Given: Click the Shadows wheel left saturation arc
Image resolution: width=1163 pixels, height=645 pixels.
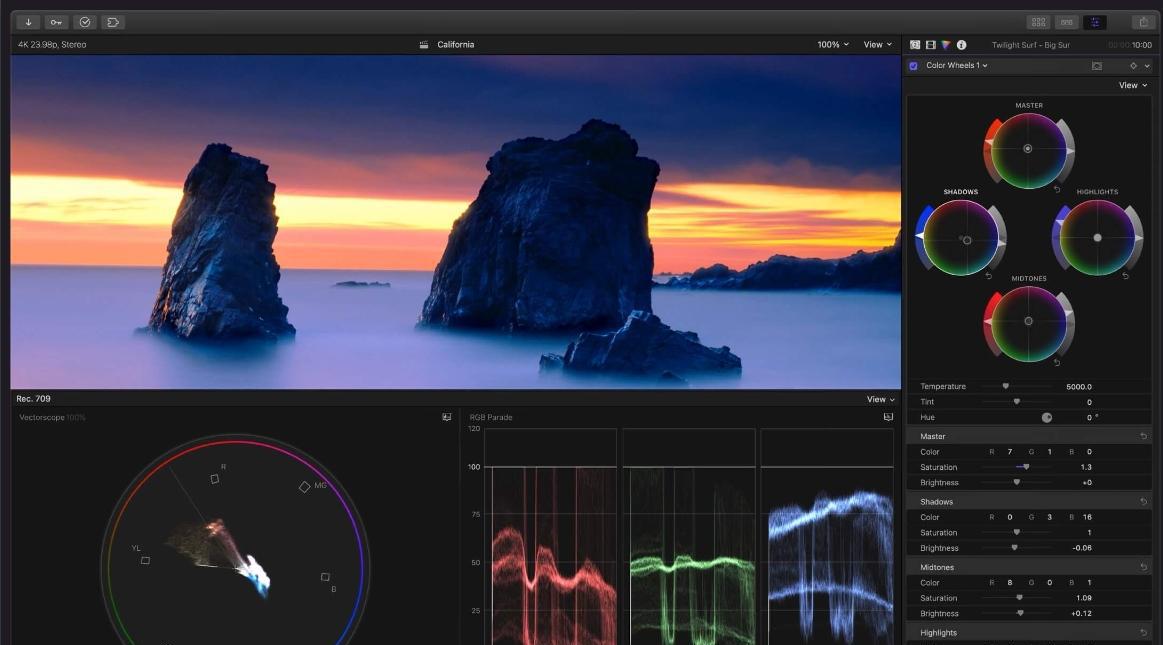Looking at the screenshot, I should pos(920,237).
